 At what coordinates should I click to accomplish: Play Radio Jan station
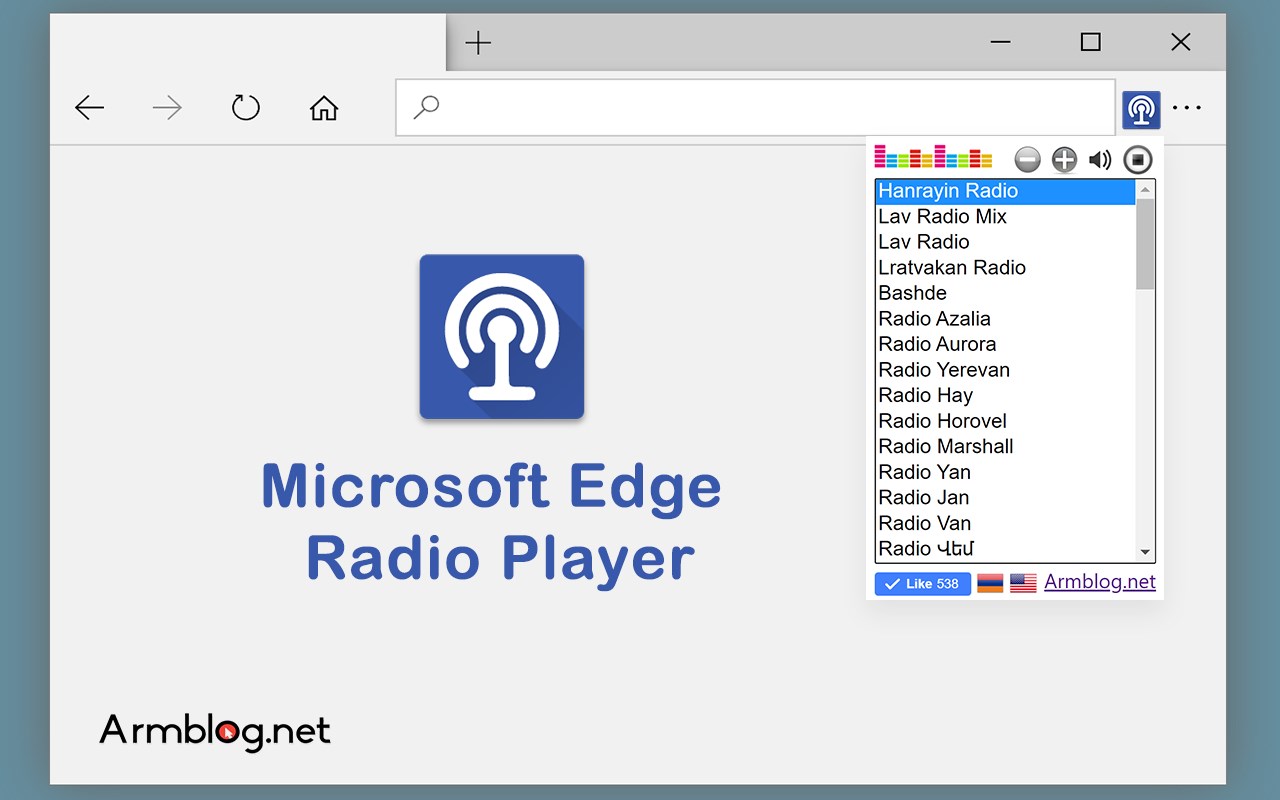pos(1005,498)
